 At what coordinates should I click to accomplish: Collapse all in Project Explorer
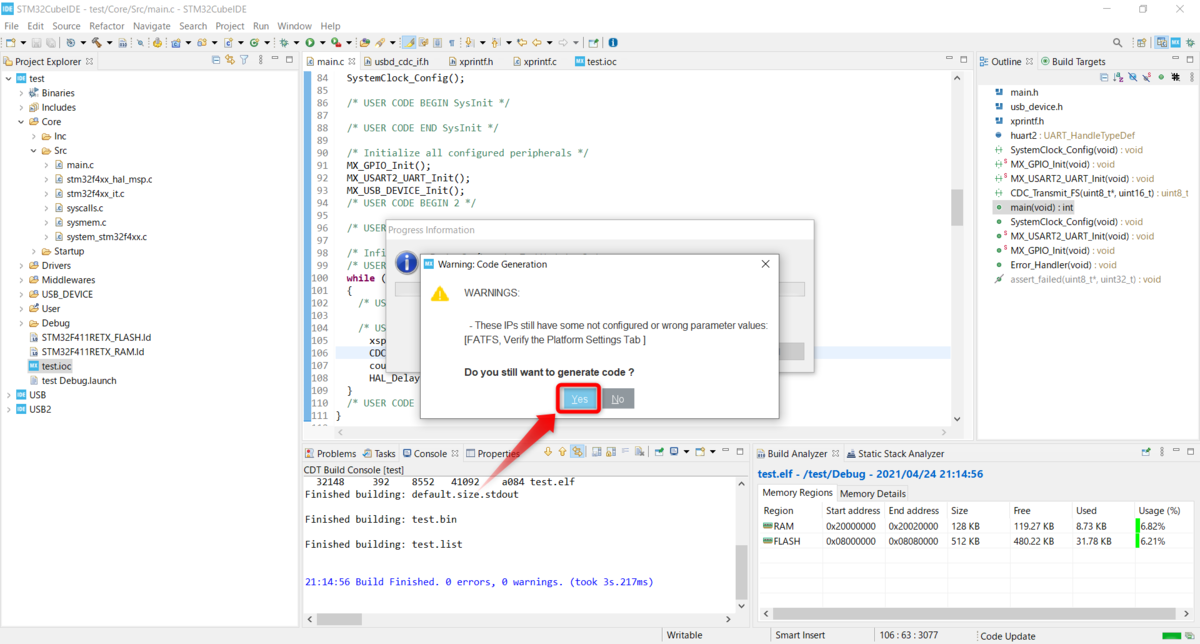pyautogui.click(x=216, y=61)
